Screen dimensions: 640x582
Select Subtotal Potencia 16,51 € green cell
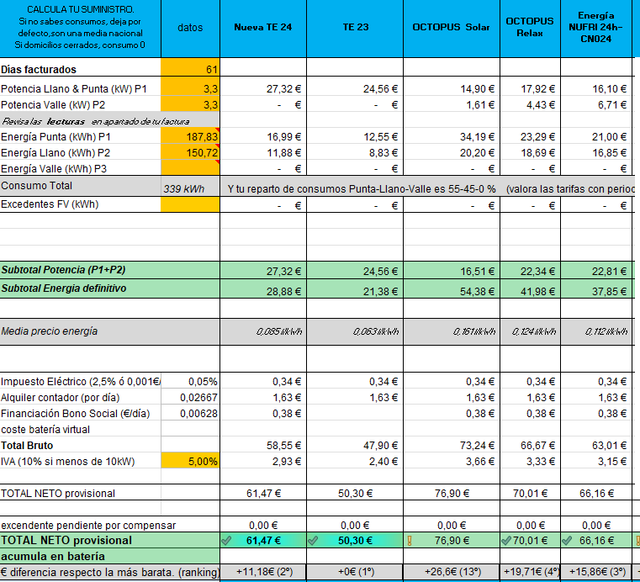451,271
